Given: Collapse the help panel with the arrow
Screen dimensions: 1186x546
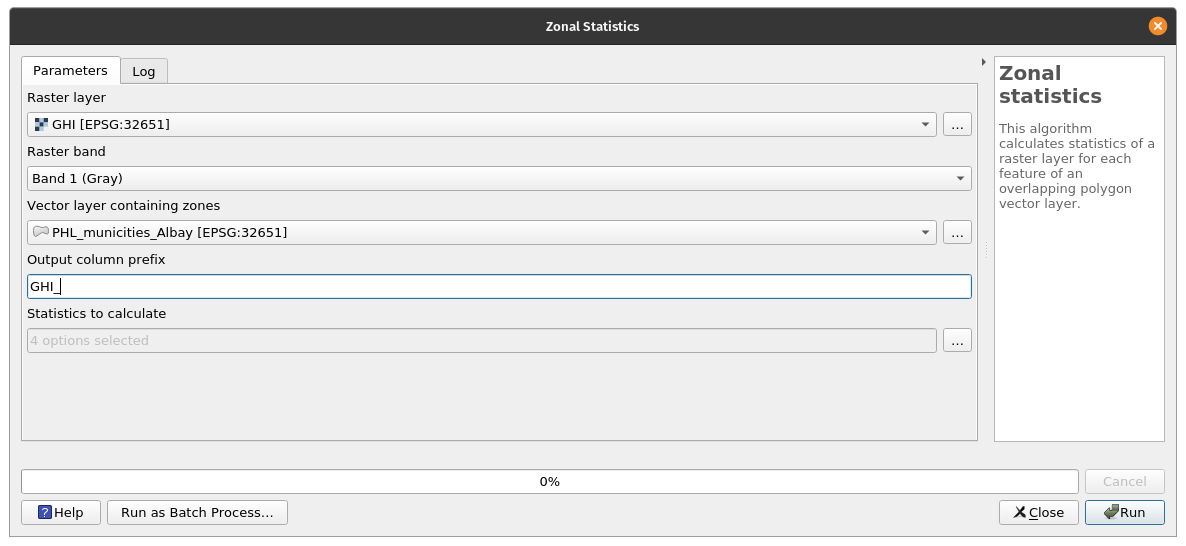Looking at the screenshot, I should [x=984, y=62].
